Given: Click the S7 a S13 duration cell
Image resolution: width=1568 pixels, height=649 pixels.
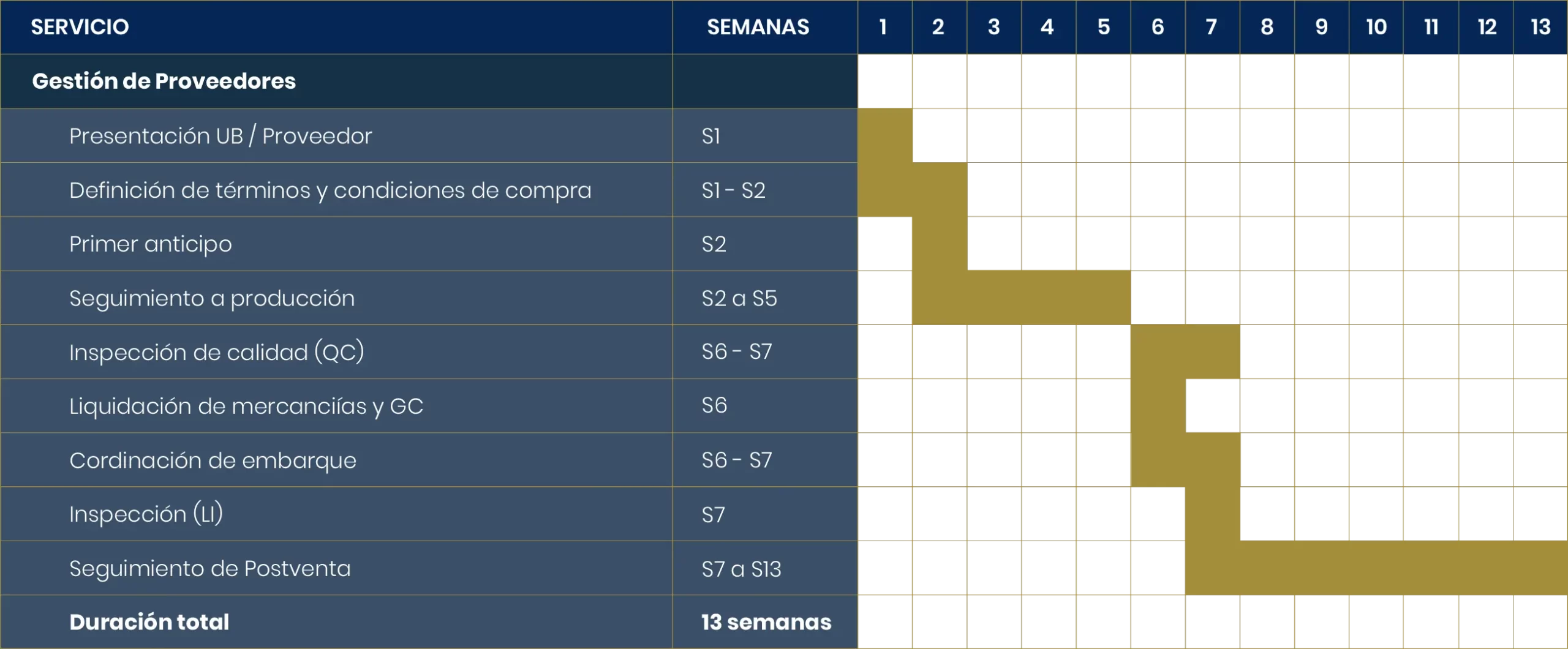Looking at the screenshot, I should coord(741,569).
